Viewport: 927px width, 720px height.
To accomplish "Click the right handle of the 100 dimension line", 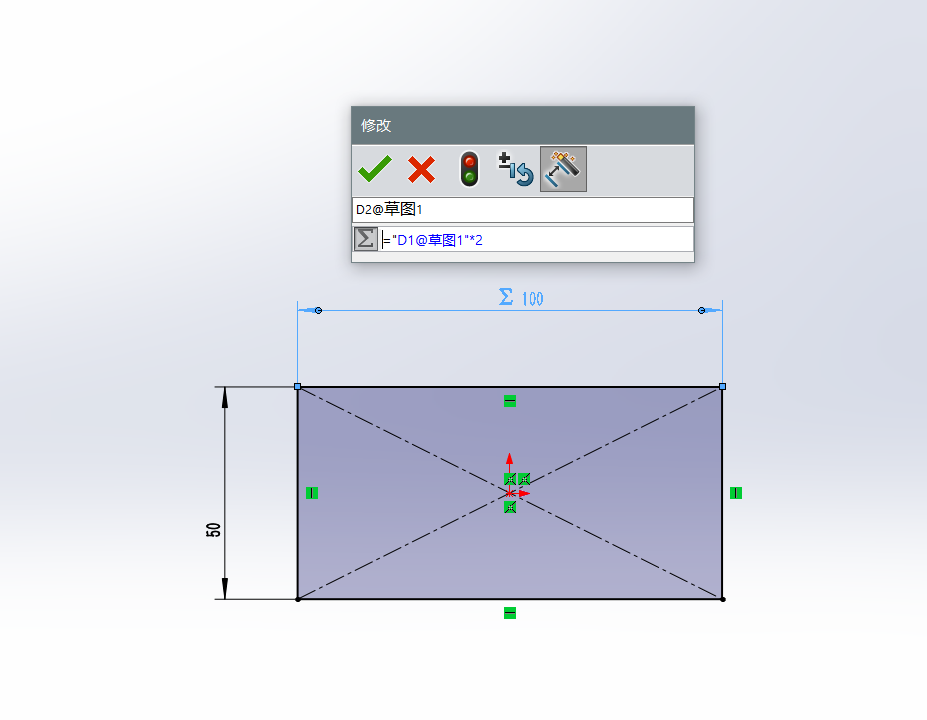I will [702, 310].
